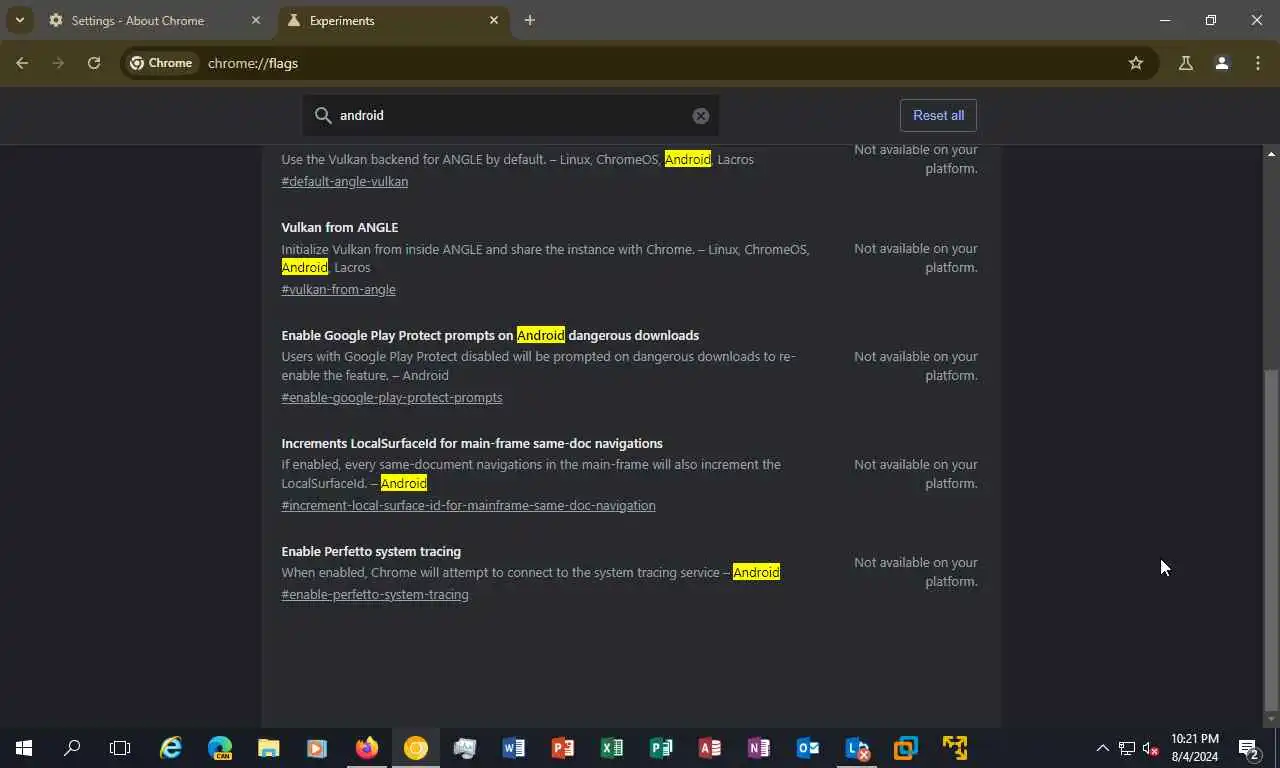Launch Firefox from the taskbar
This screenshot has height=768, width=1280.
coord(367,748)
